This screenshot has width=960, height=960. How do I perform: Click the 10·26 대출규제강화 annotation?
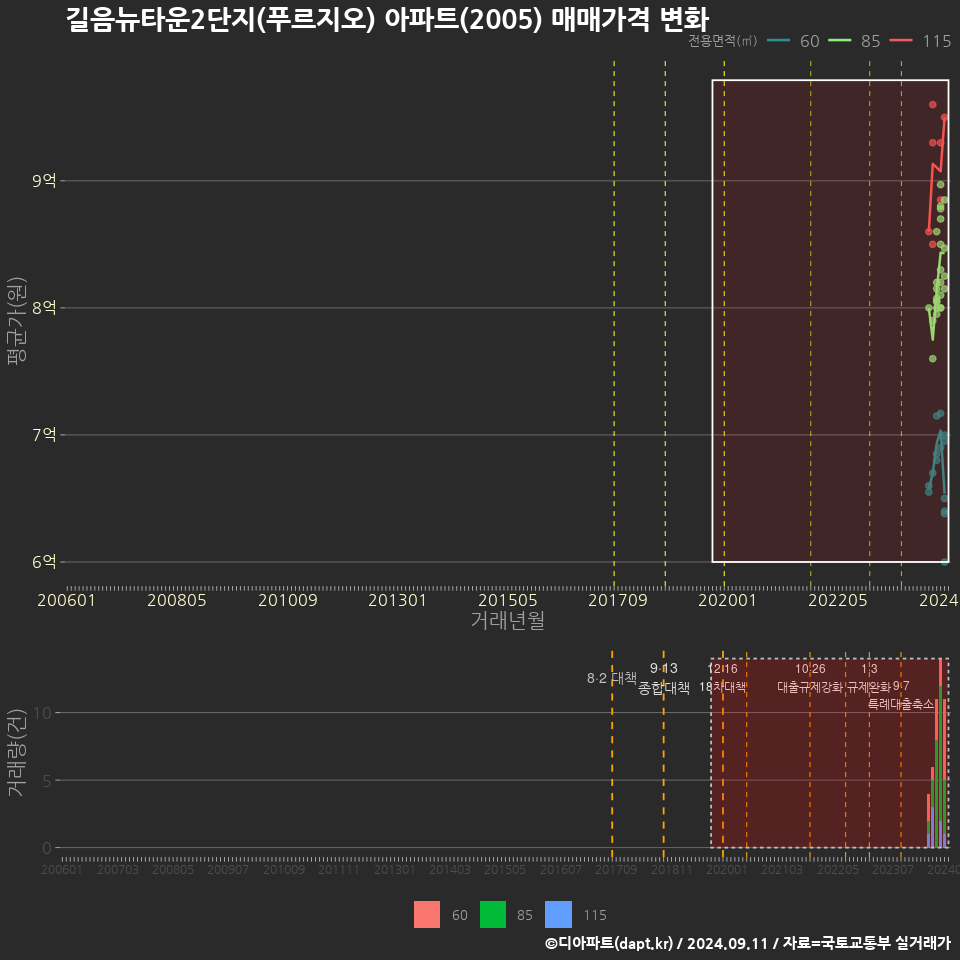point(810,678)
